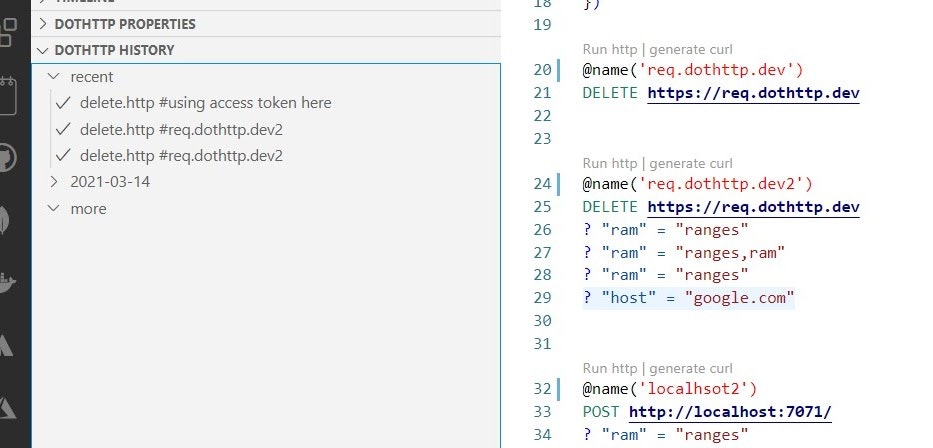Generate curl for the 'localhsot2' request

click(691, 368)
